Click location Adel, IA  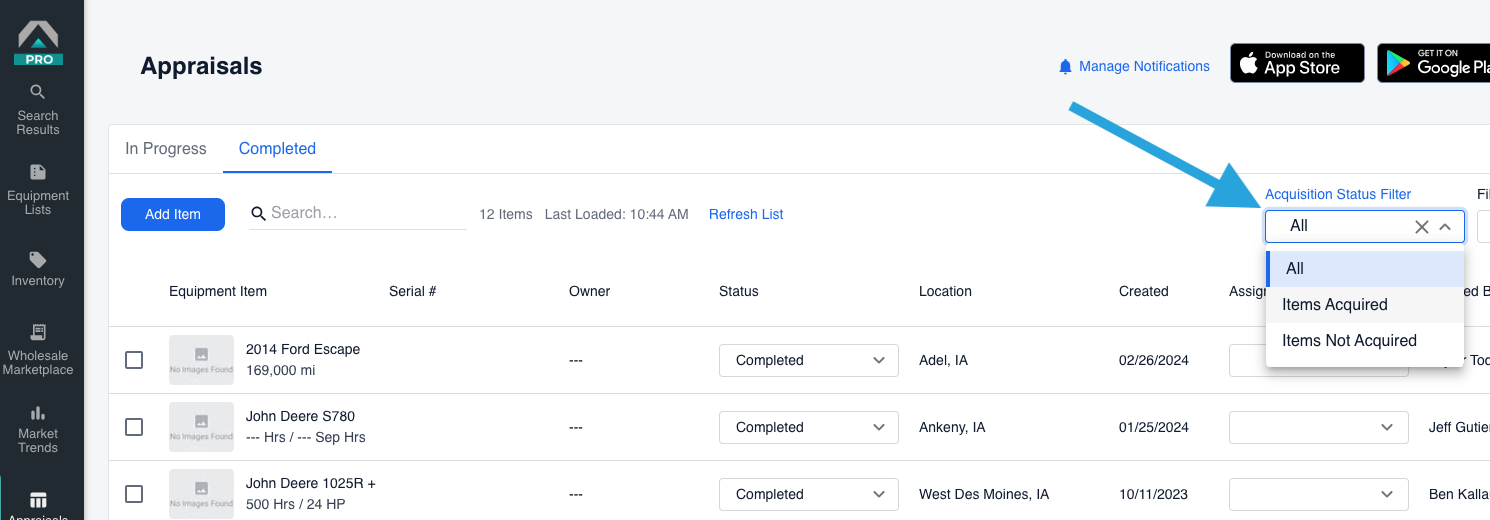click(x=943, y=360)
